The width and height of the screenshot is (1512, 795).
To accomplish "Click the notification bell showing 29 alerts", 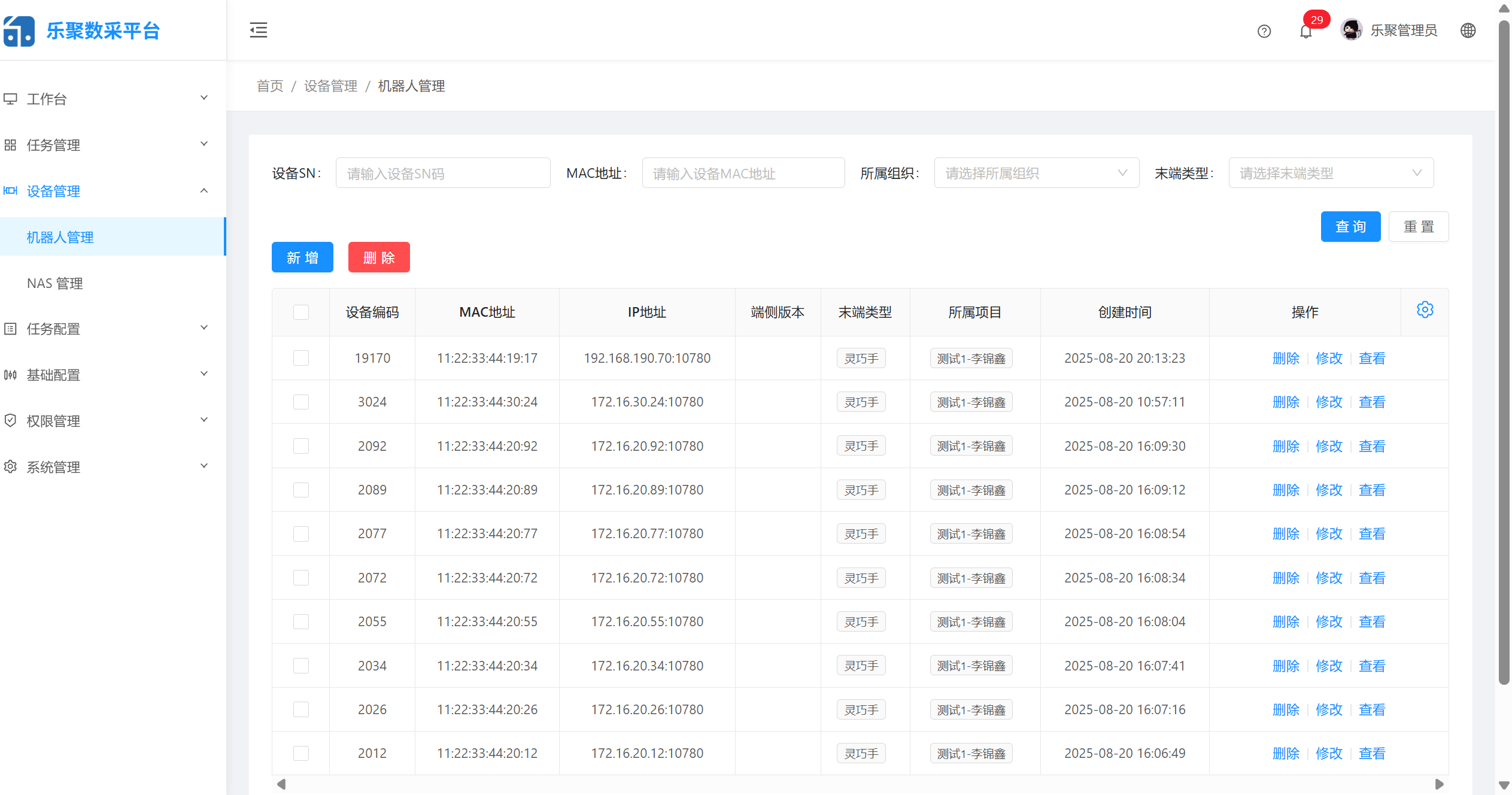I will pyautogui.click(x=1305, y=31).
